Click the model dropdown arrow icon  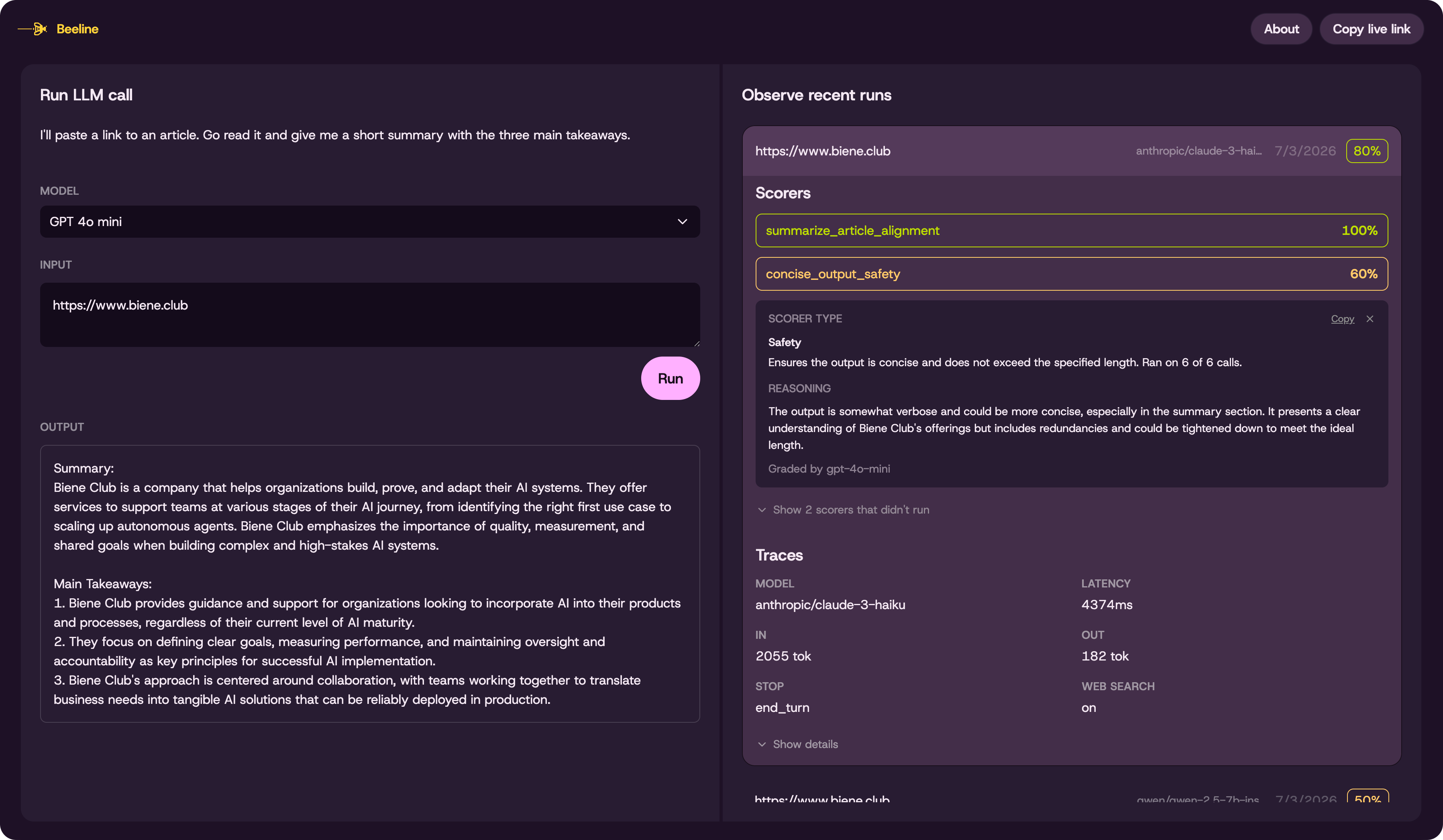click(x=682, y=222)
